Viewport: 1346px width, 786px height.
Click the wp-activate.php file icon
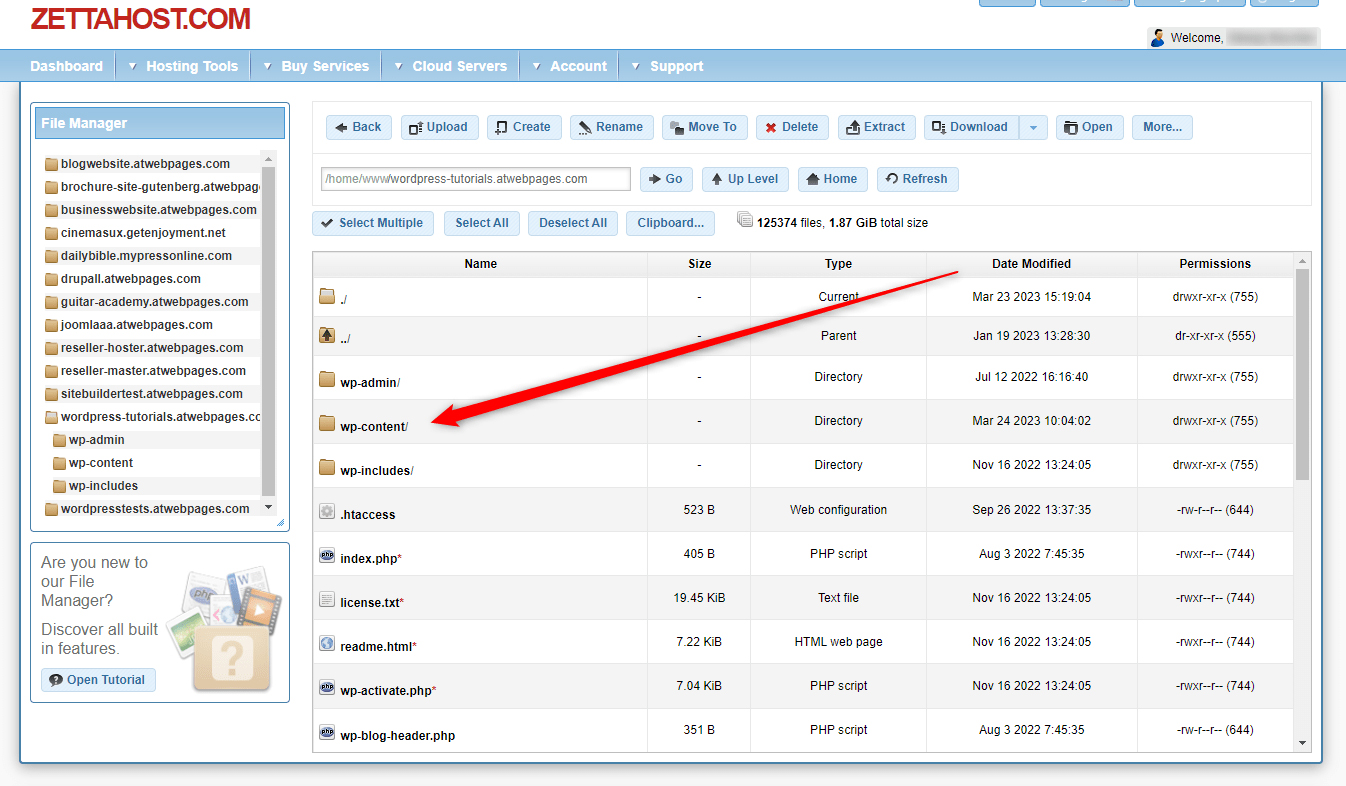[327, 687]
